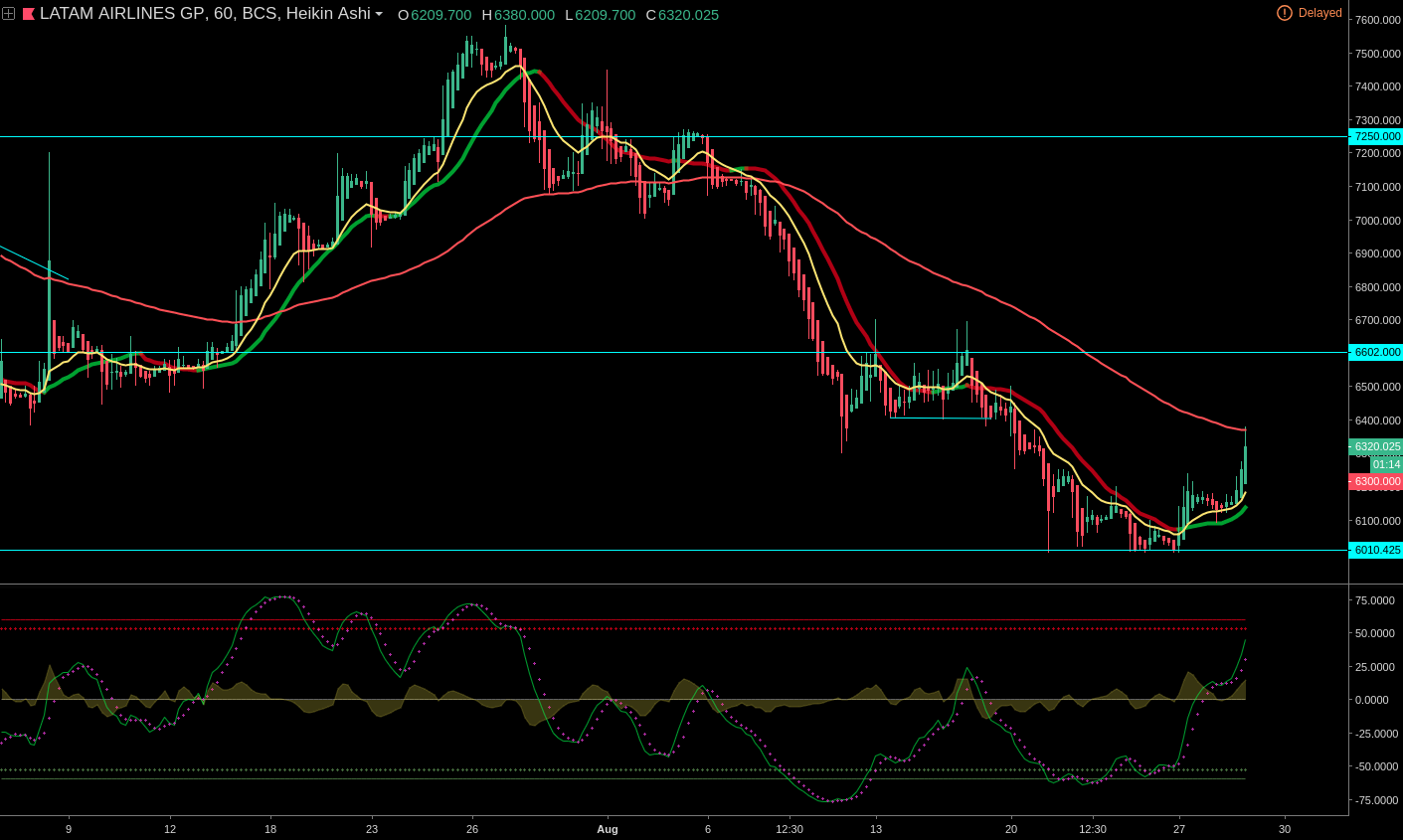Click the orange Delayed warning icon
The width and height of the screenshot is (1403, 840).
tap(1285, 13)
